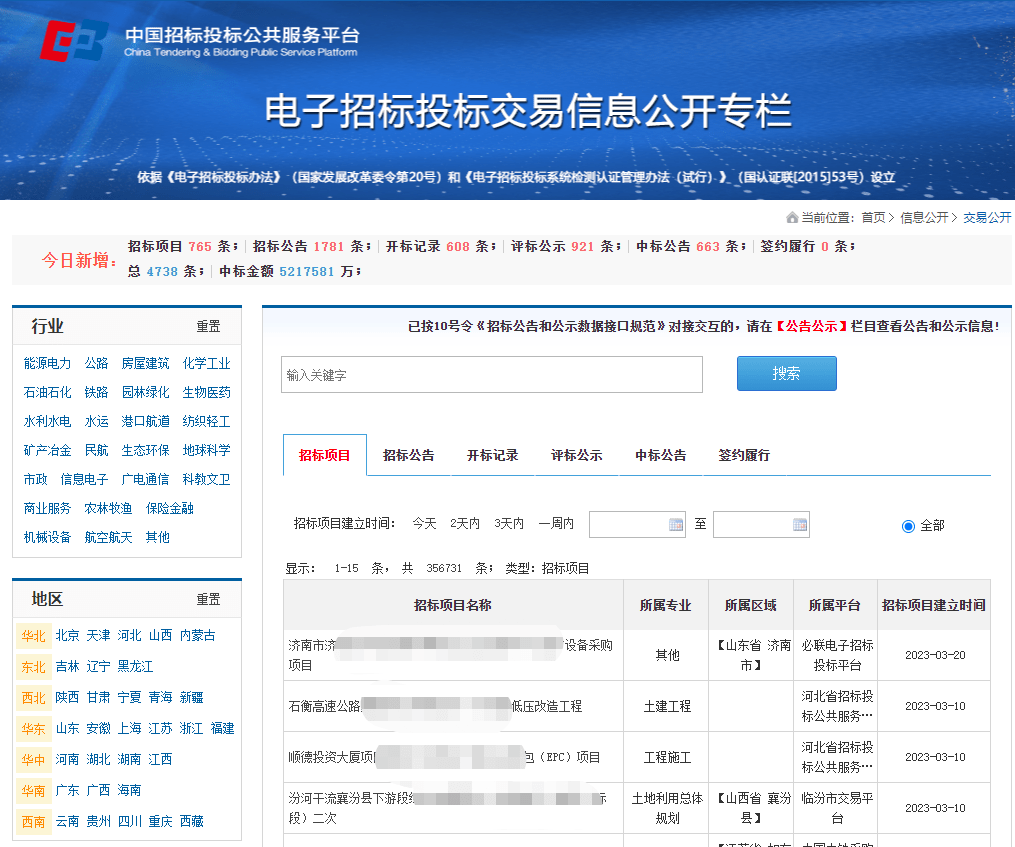Viewport: 1015px width, 847px height.
Task: Select 公路 industry
Action: [96, 363]
